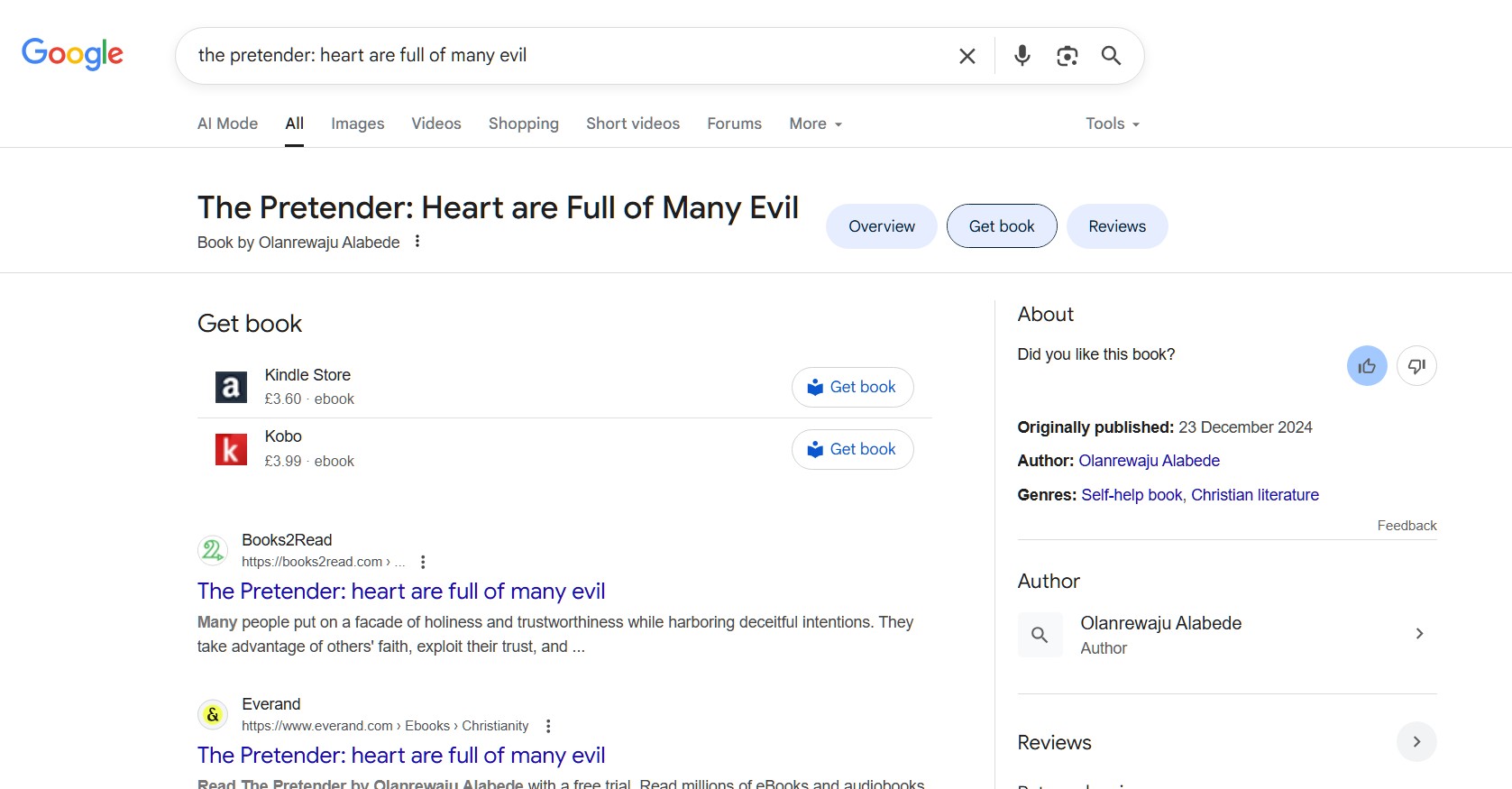Screen dimensions: 1512x789
Task: Click inside the search input field
Action: pyautogui.click(x=559, y=56)
